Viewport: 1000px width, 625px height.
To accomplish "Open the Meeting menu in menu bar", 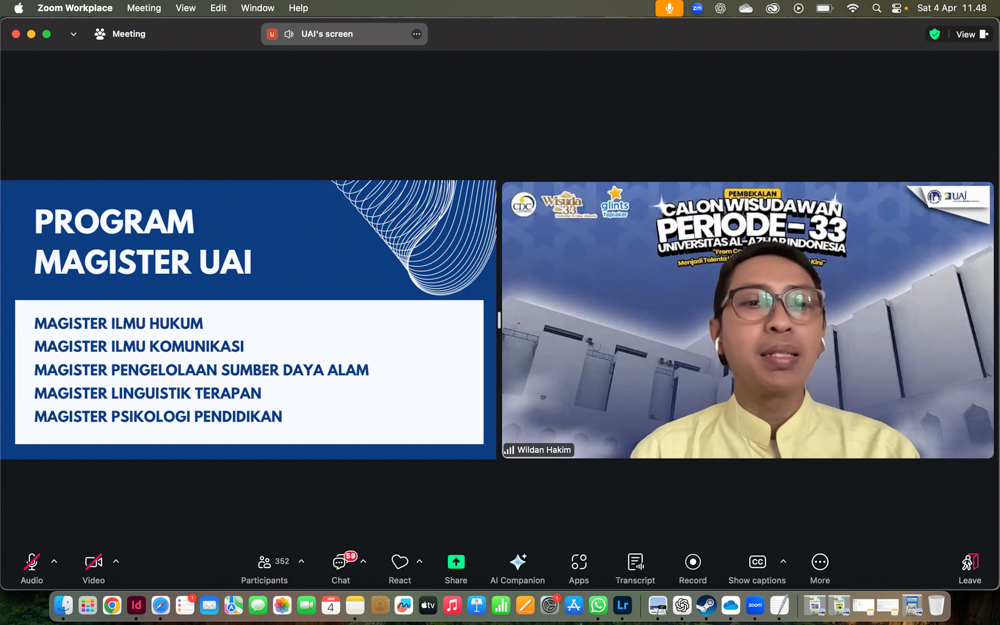I will pos(143,8).
